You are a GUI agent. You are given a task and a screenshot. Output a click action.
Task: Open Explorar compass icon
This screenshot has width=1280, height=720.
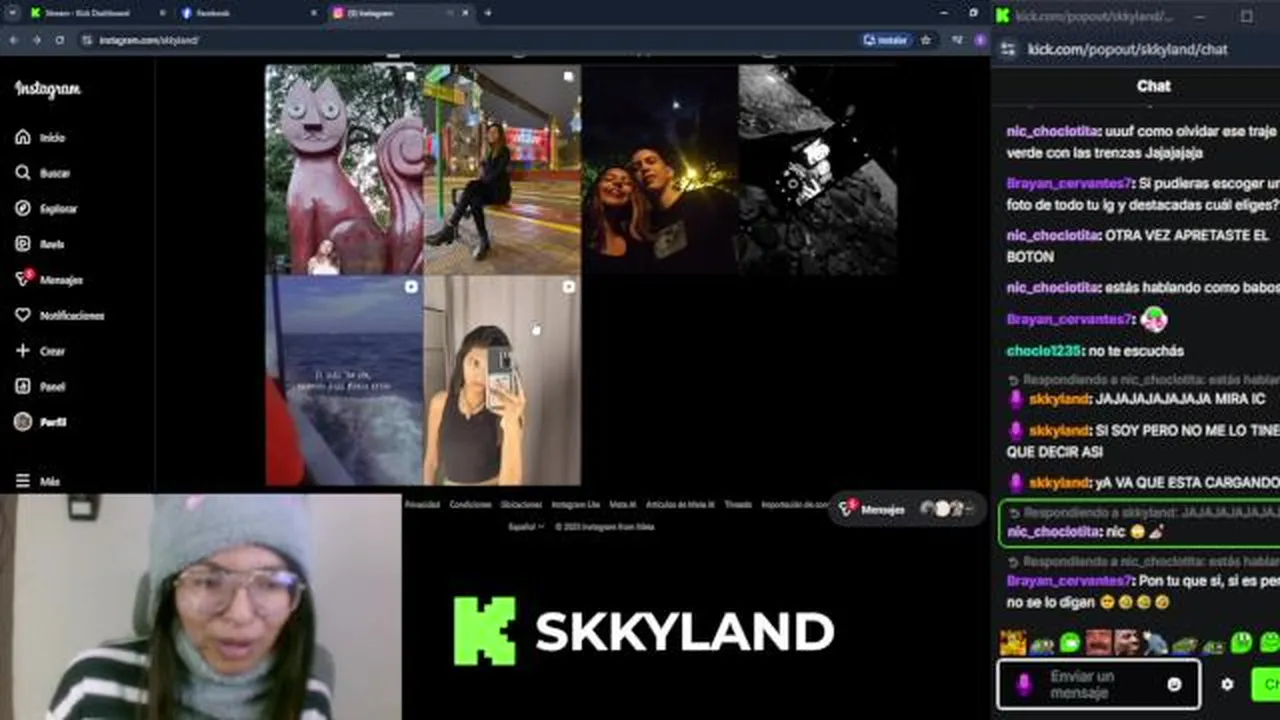(x=22, y=208)
